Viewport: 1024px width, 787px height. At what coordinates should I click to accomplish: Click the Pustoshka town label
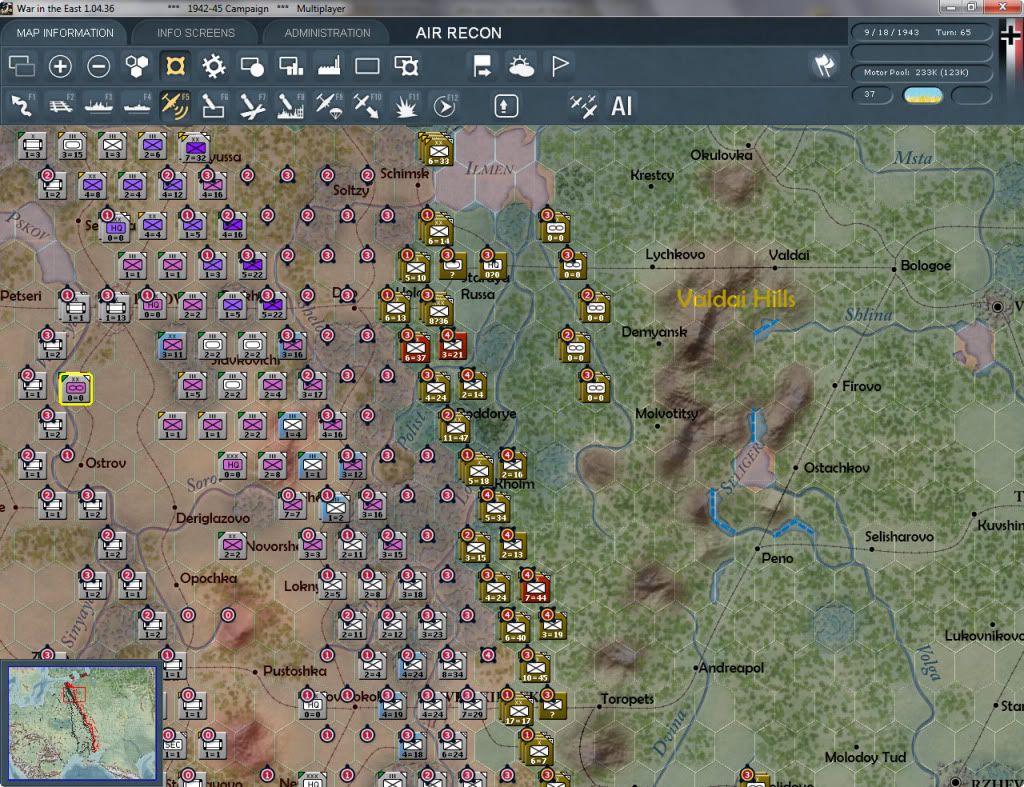(295, 671)
